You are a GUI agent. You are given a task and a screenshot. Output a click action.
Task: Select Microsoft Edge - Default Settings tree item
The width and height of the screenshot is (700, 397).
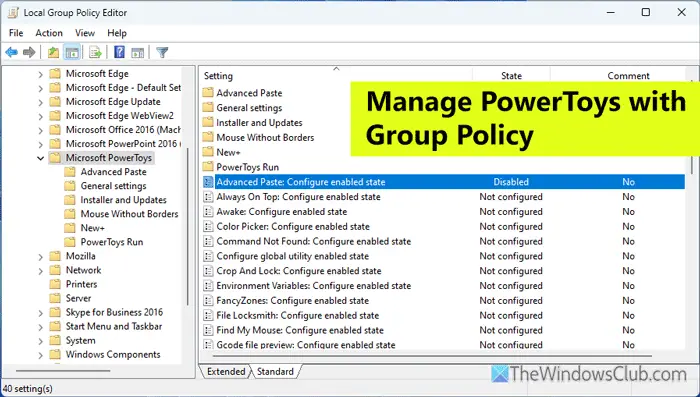pyautogui.click(x=123, y=88)
